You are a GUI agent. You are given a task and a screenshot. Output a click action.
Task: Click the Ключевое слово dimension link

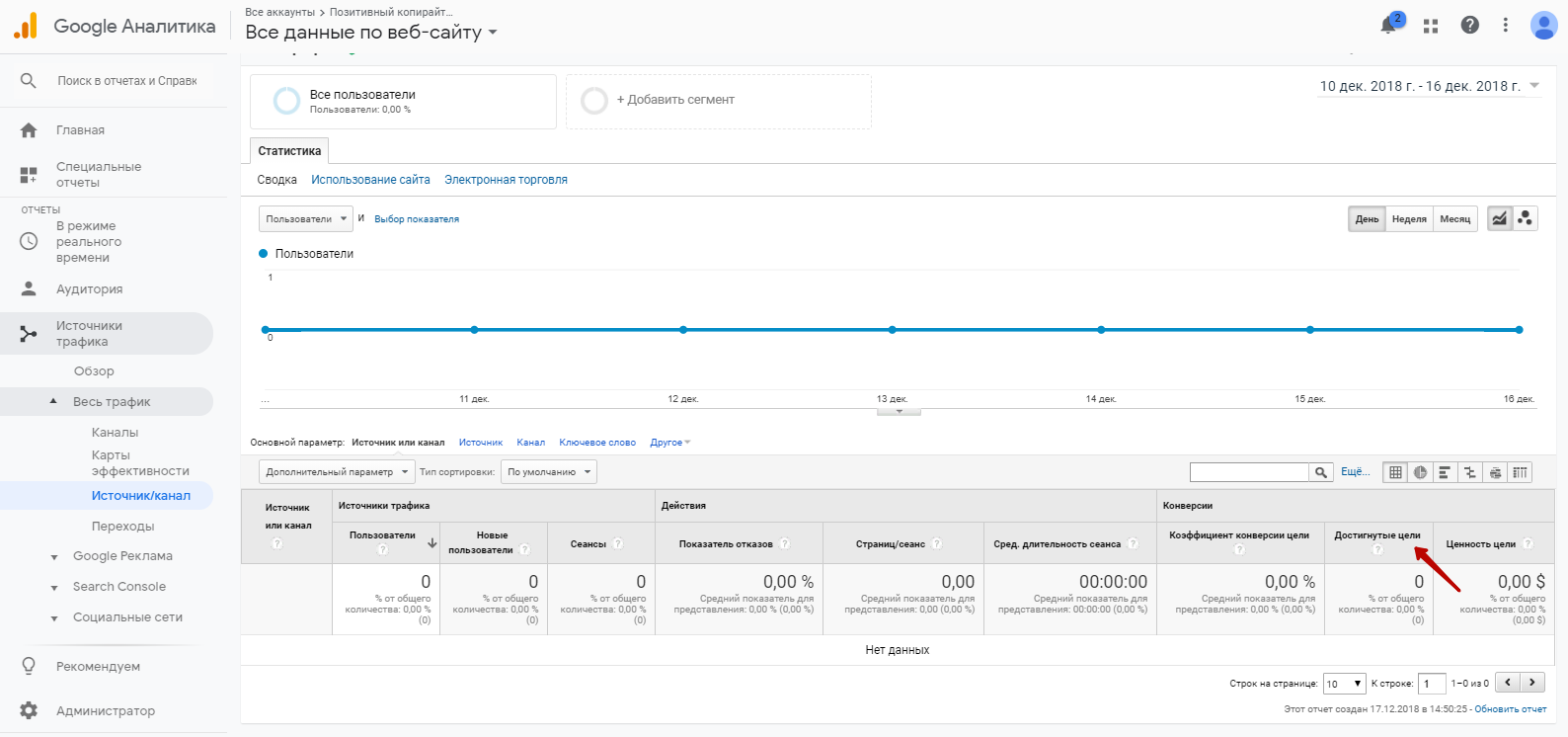(x=597, y=443)
